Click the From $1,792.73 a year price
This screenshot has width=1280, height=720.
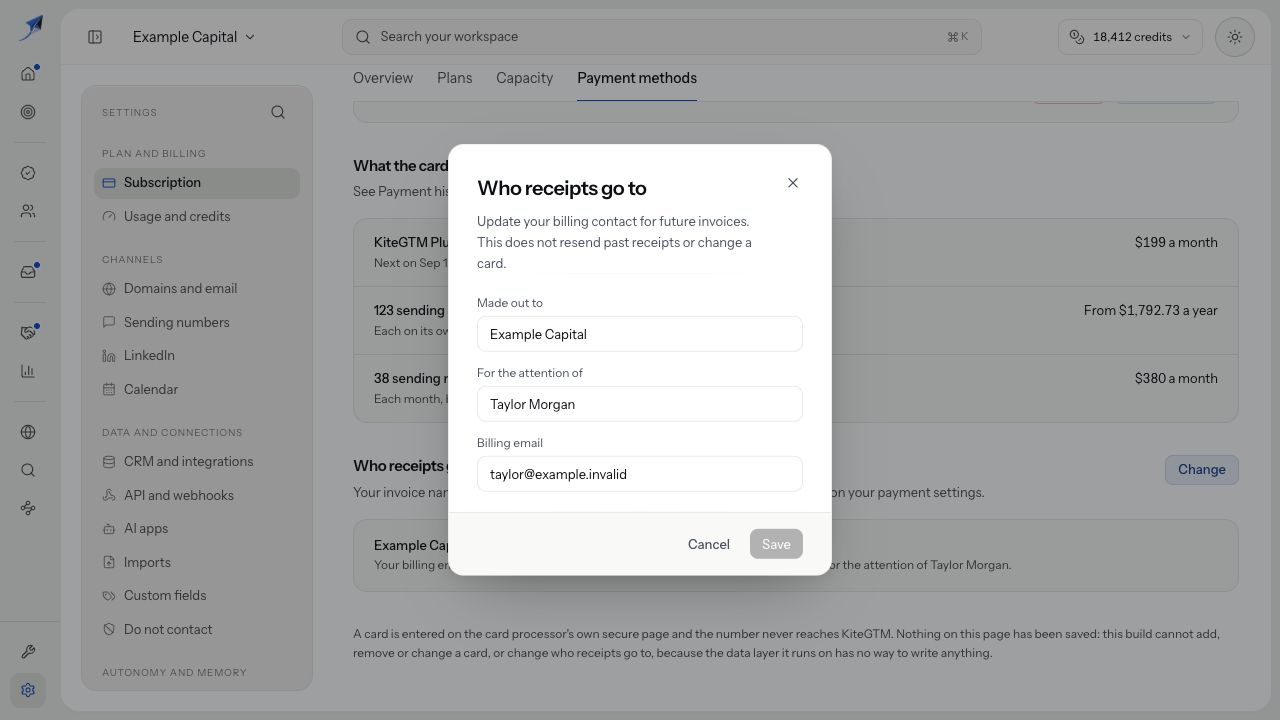[1151, 310]
